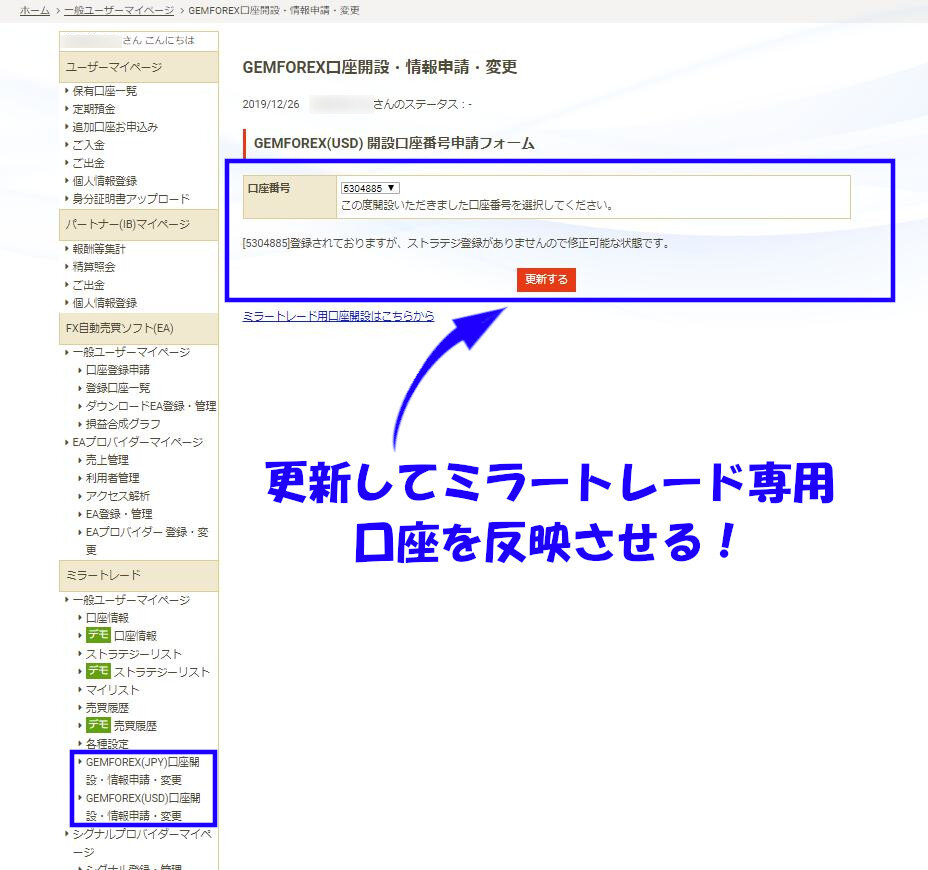
Task: Select 利用者管理 in the sidebar
Action: click(112, 478)
